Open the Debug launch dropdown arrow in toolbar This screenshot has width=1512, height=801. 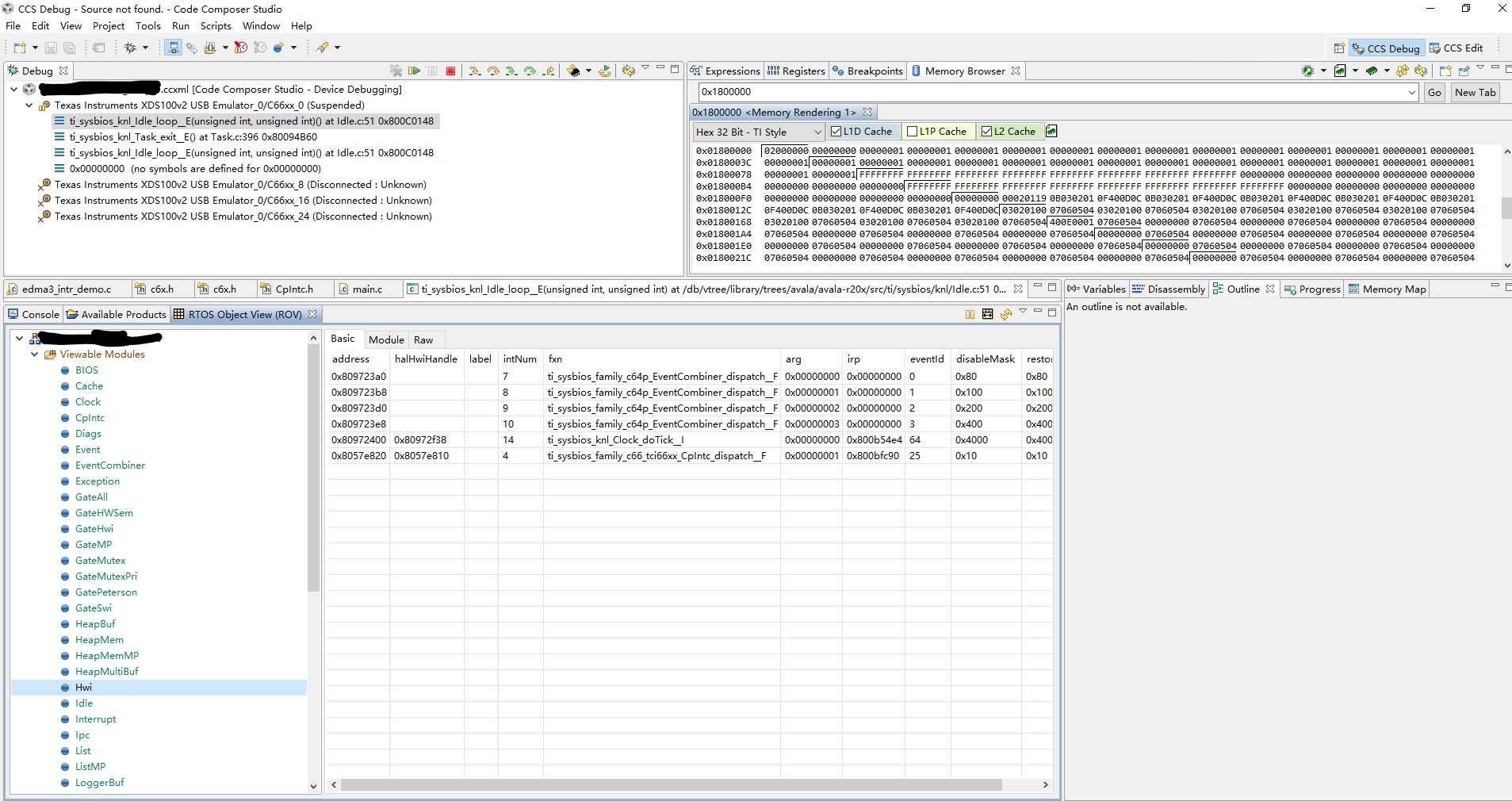click(145, 48)
